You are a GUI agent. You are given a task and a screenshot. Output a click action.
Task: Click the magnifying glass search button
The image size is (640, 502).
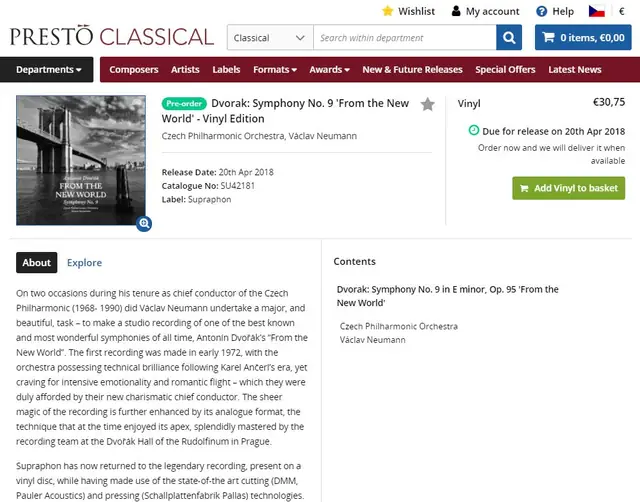[x=509, y=38]
